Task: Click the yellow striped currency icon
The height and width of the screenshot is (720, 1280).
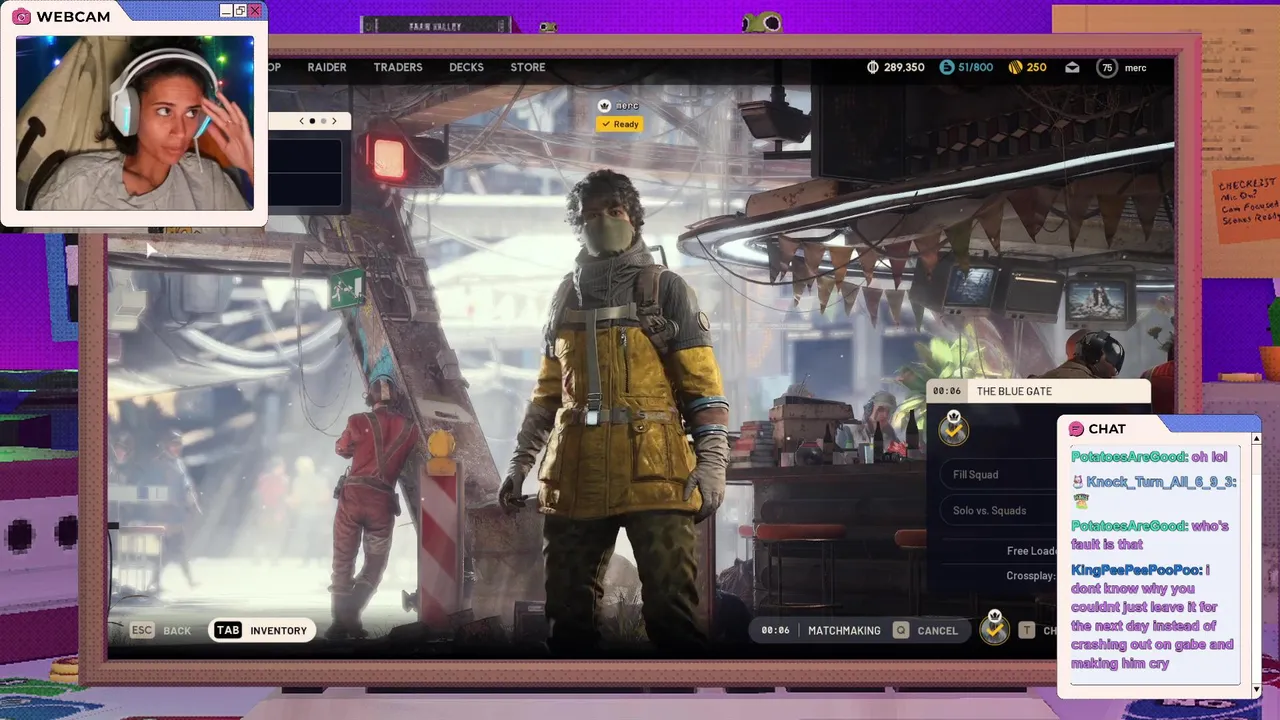Action: coord(1015,67)
